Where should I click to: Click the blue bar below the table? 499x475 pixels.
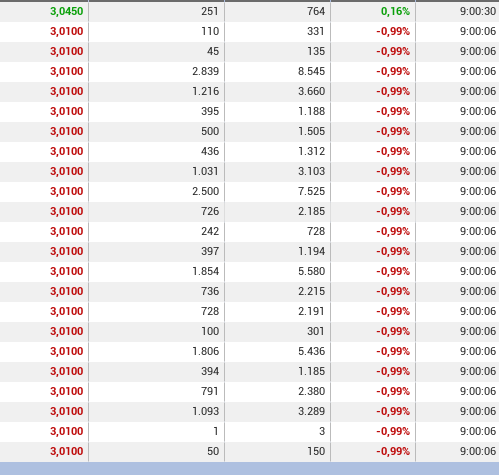click(249, 469)
